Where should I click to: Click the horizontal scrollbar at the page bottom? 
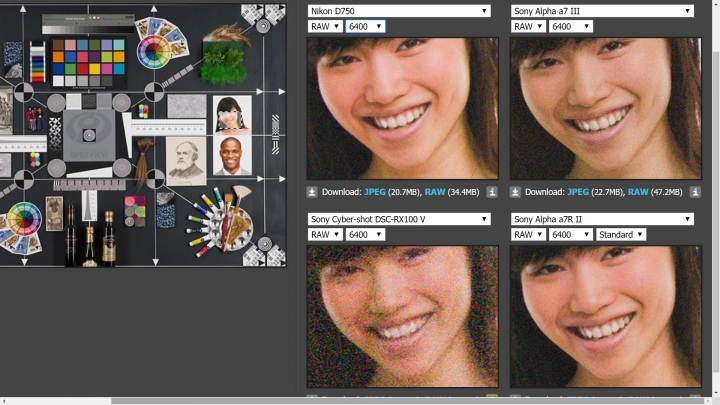tap(408, 401)
